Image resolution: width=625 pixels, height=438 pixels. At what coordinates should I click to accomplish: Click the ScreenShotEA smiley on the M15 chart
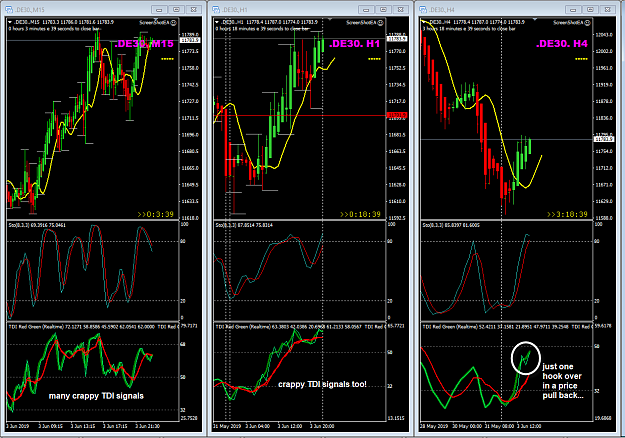[174, 23]
